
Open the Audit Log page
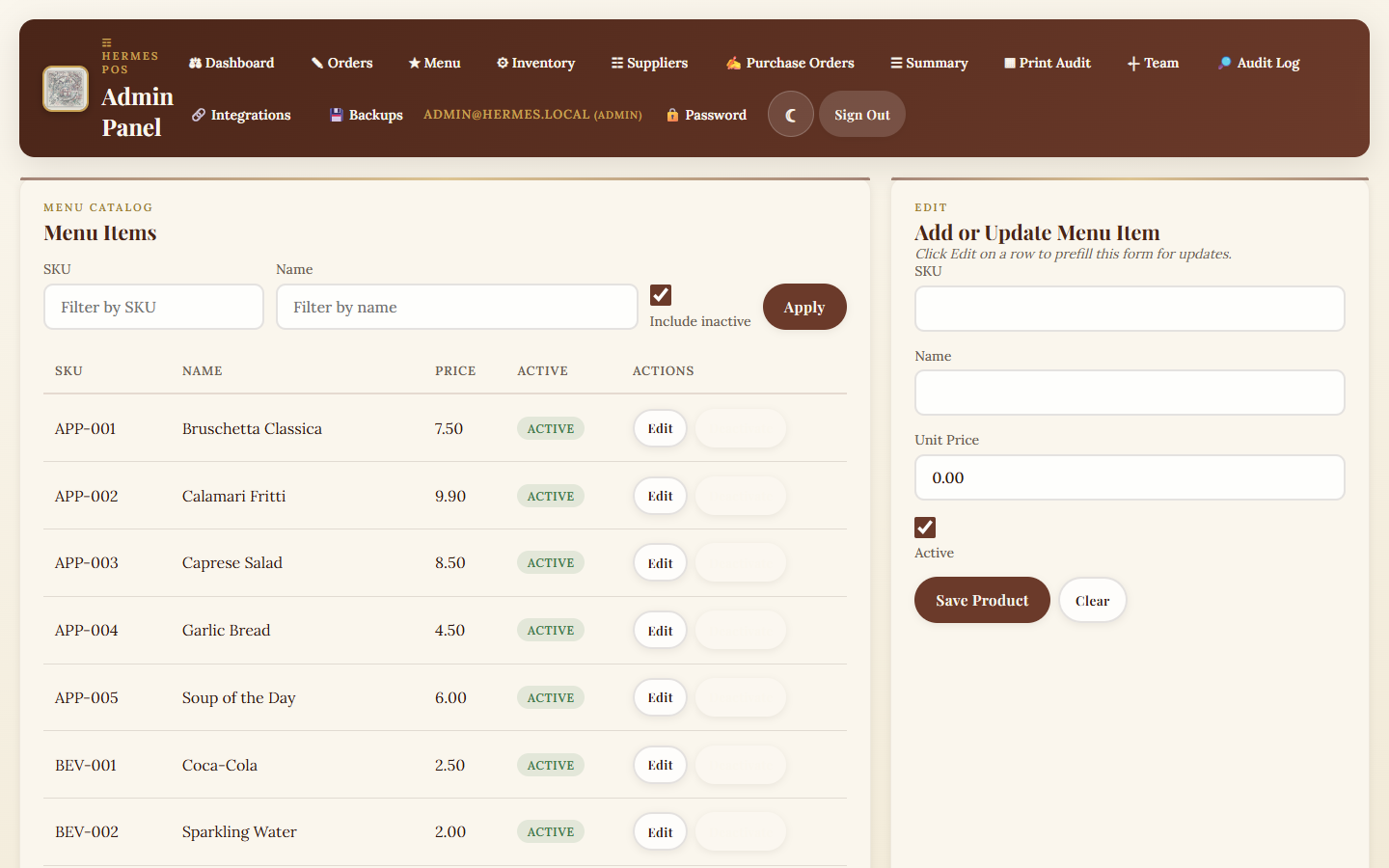[1259, 63]
